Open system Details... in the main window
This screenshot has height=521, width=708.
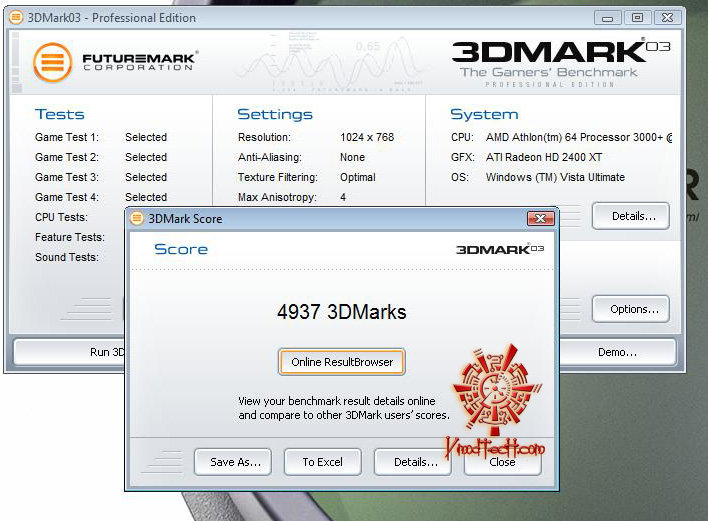click(631, 216)
